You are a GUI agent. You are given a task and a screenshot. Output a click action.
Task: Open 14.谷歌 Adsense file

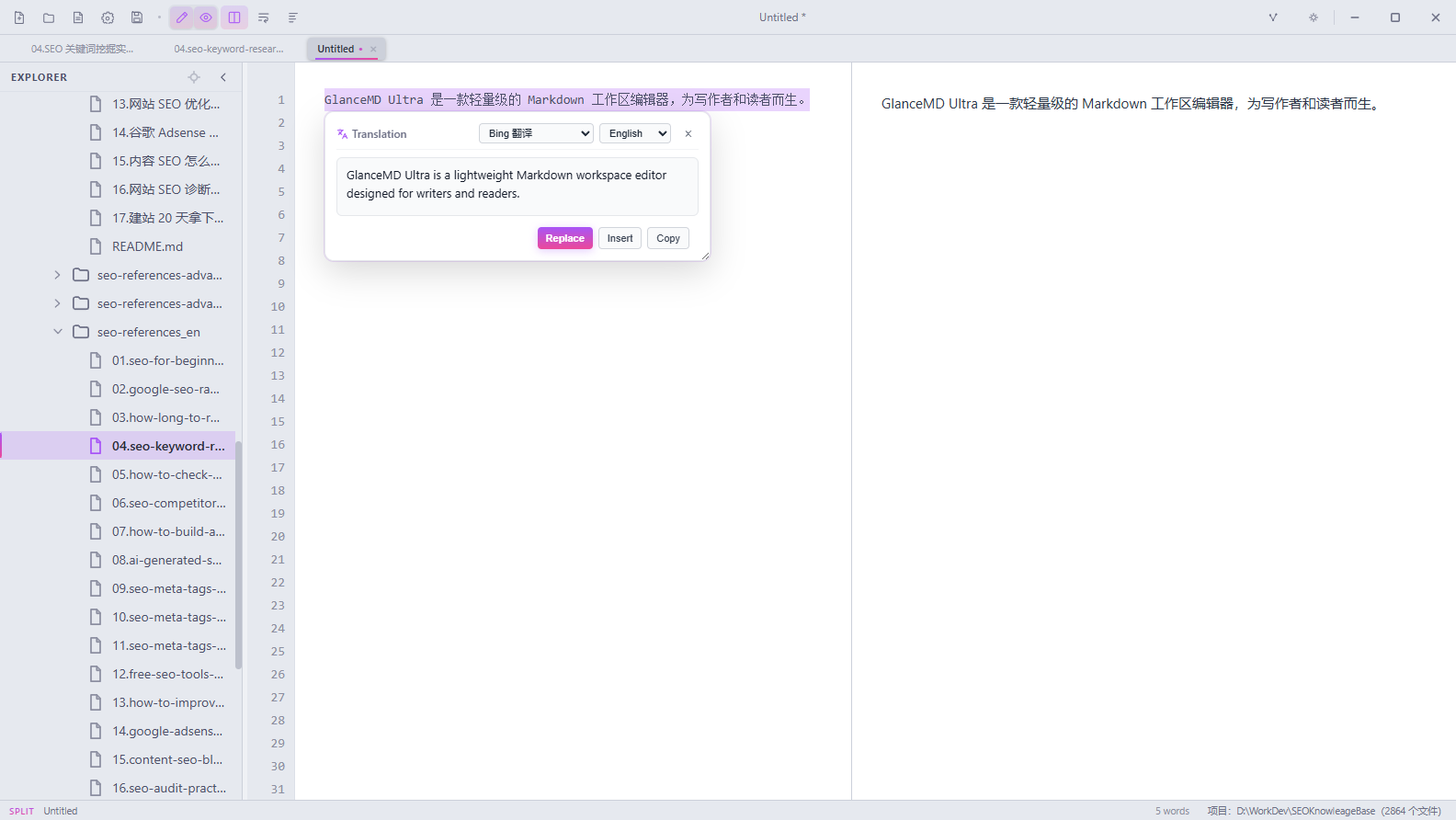[118, 132]
